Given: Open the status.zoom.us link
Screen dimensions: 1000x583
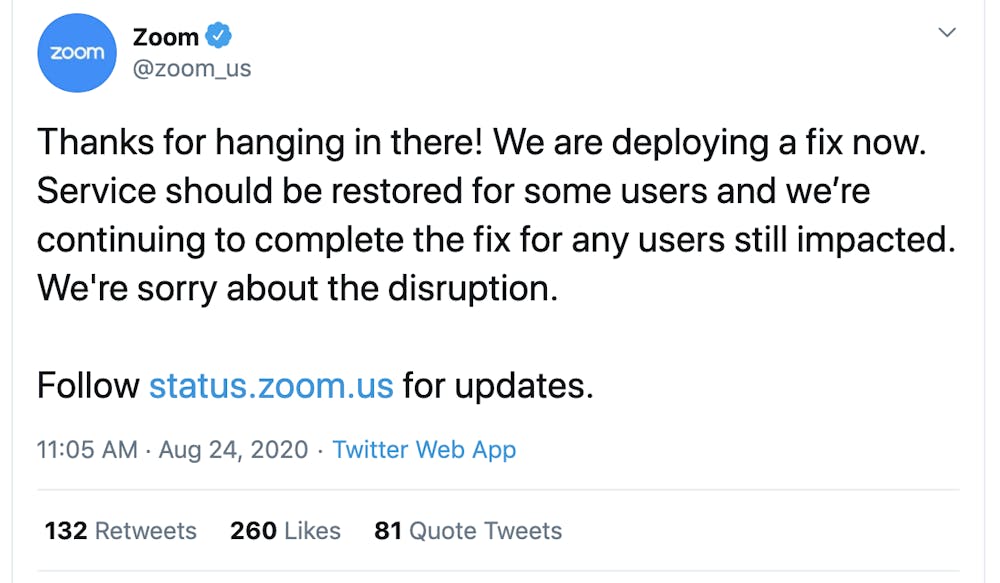Looking at the screenshot, I should tap(270, 385).
